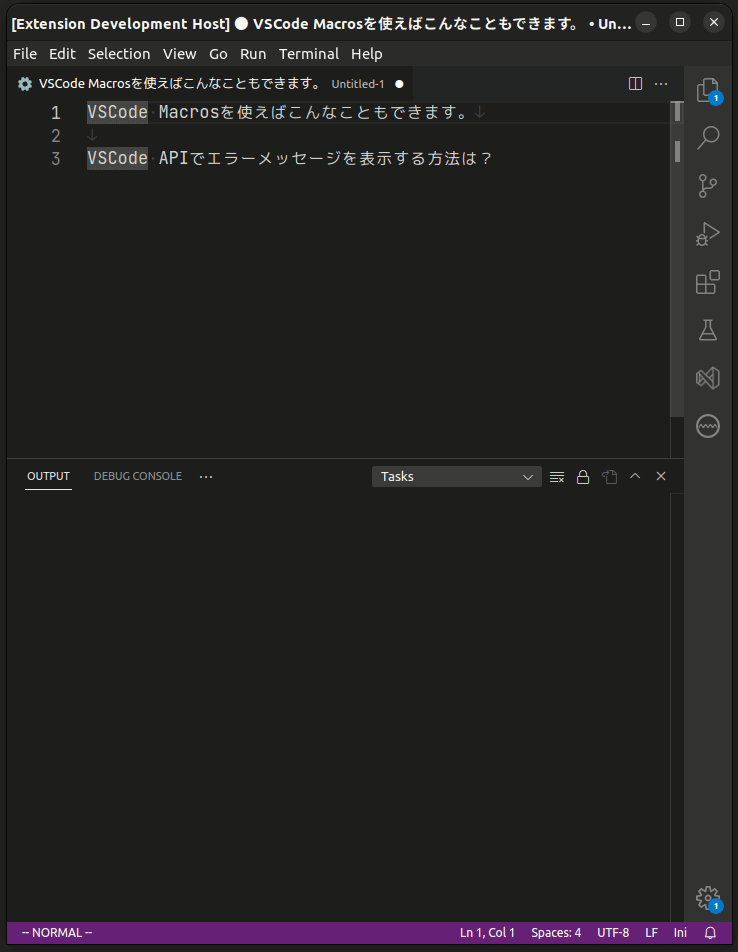The height and width of the screenshot is (952, 738).
Task: Switch to the OUTPUT tab
Action: point(49,477)
